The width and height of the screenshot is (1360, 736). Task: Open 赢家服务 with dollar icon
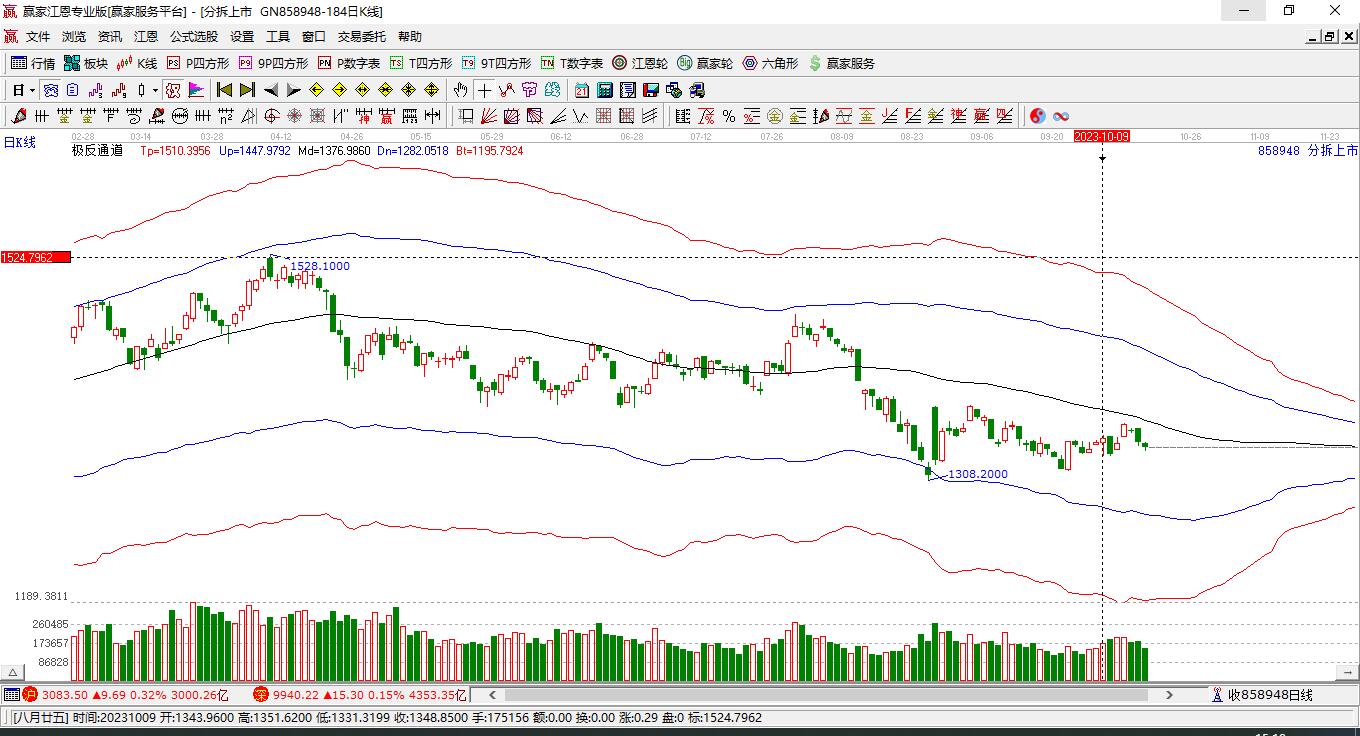[x=841, y=63]
